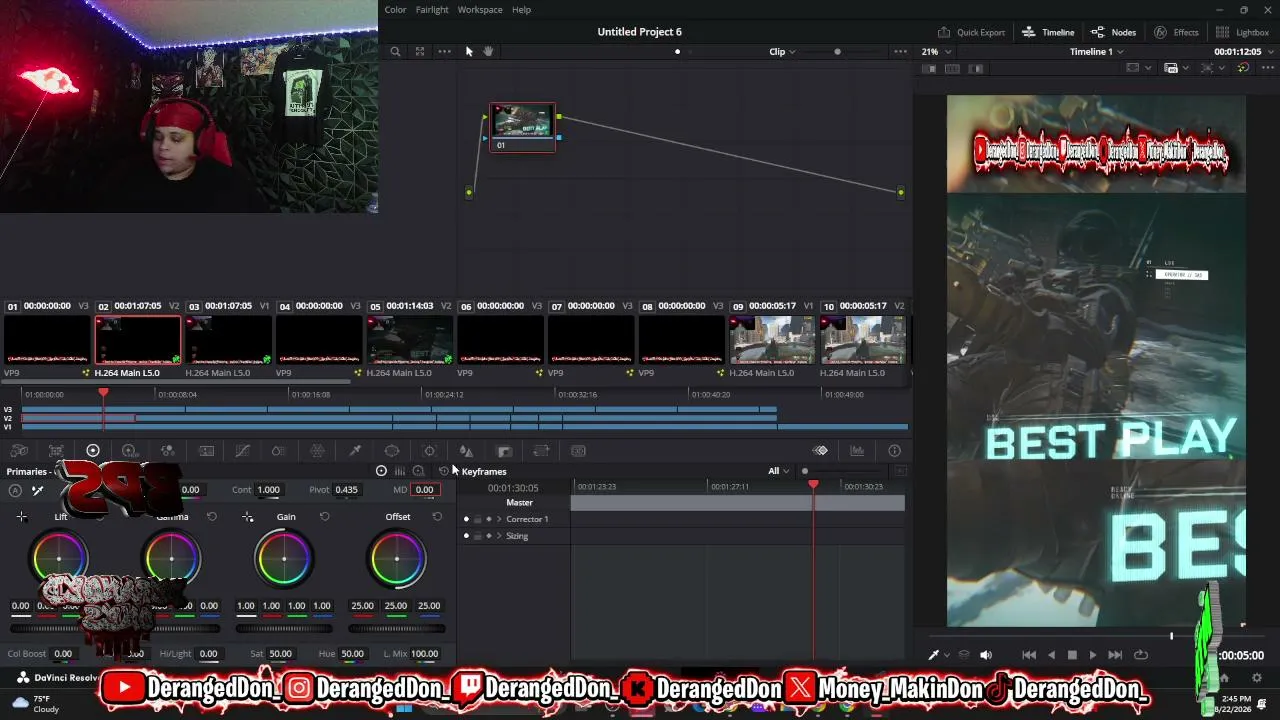
Task: Reset the Offset wheel
Action: point(437,517)
